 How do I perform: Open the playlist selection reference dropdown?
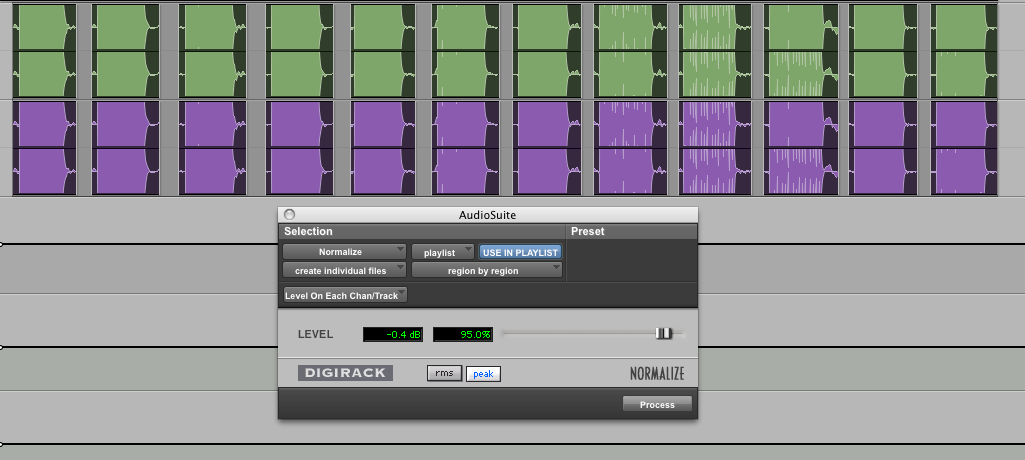[443, 252]
